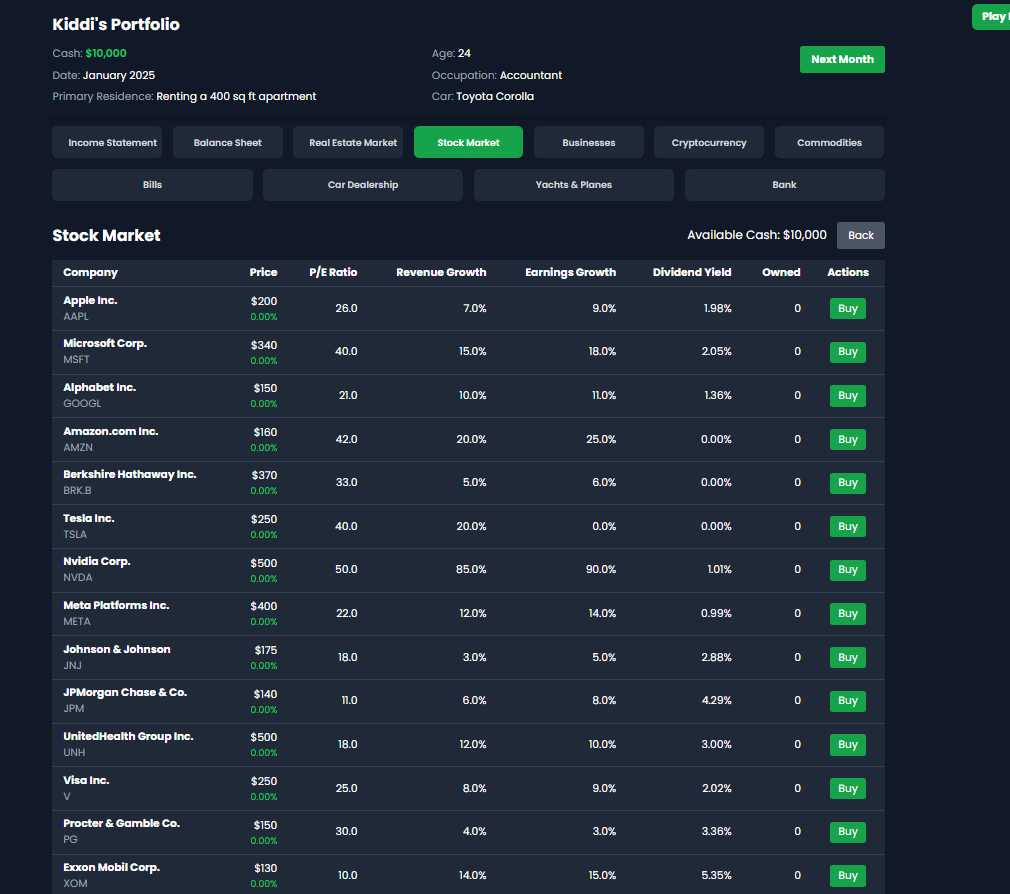
Task: Click the BRK.B ticker symbol
Action: (77, 490)
